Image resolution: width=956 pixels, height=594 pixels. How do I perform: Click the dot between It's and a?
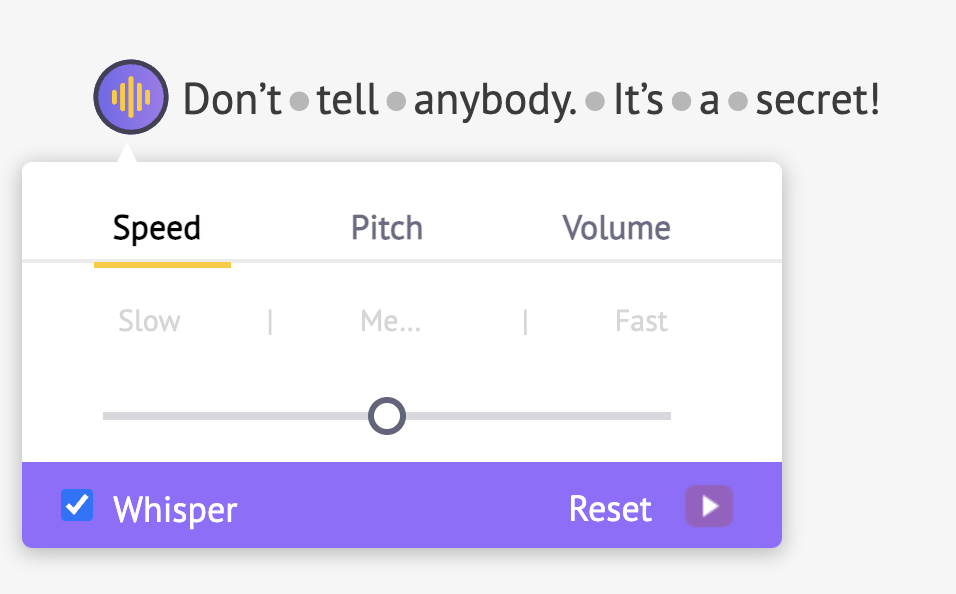[x=682, y=101]
